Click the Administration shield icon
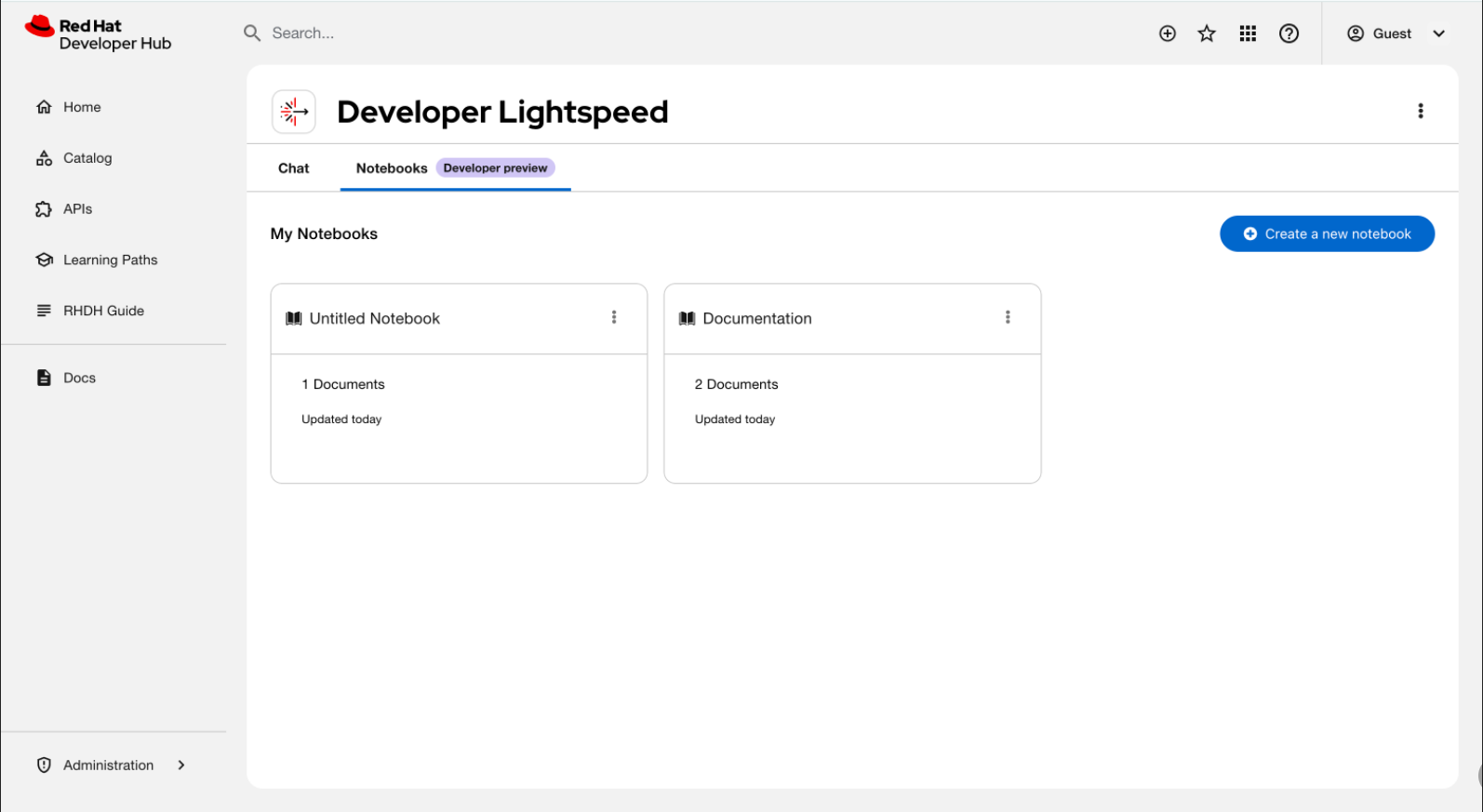Image resolution: width=1483 pixels, height=812 pixels. tap(44, 765)
